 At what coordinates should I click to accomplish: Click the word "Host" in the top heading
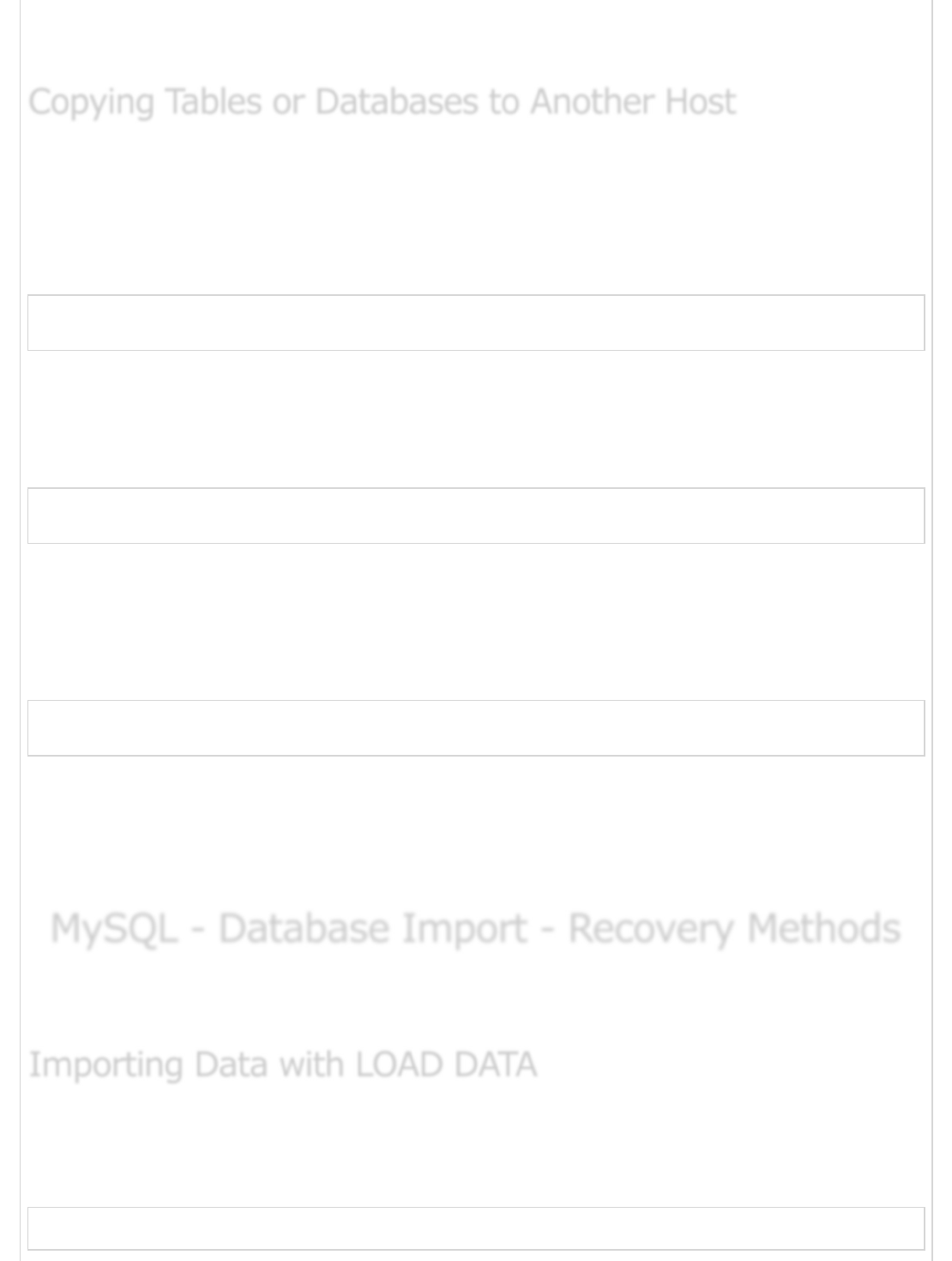700,102
